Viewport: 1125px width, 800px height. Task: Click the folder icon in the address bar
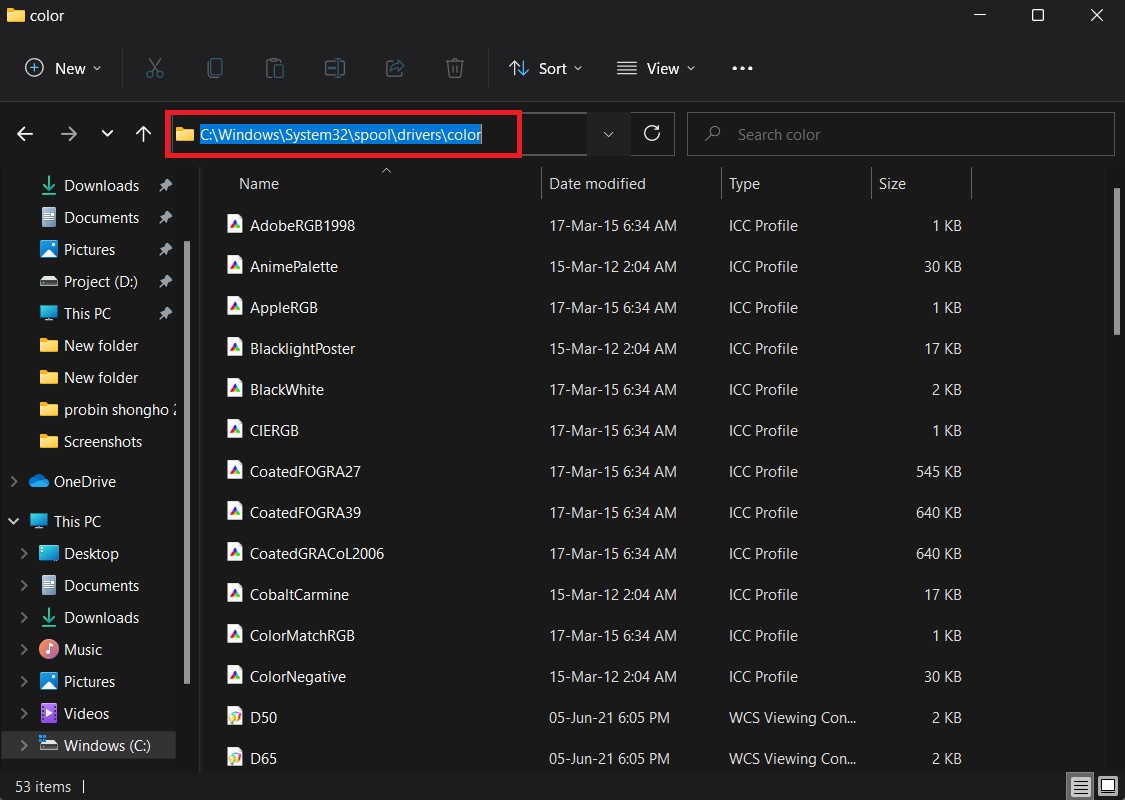click(x=184, y=133)
